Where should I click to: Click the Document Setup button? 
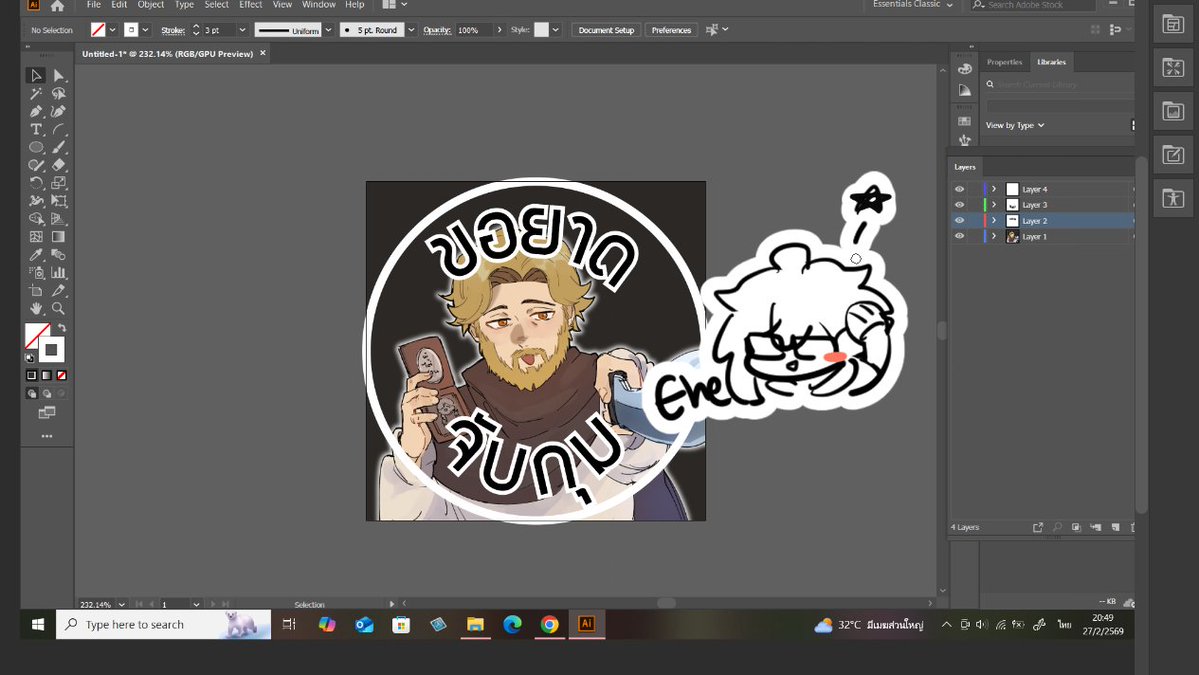[x=606, y=30]
